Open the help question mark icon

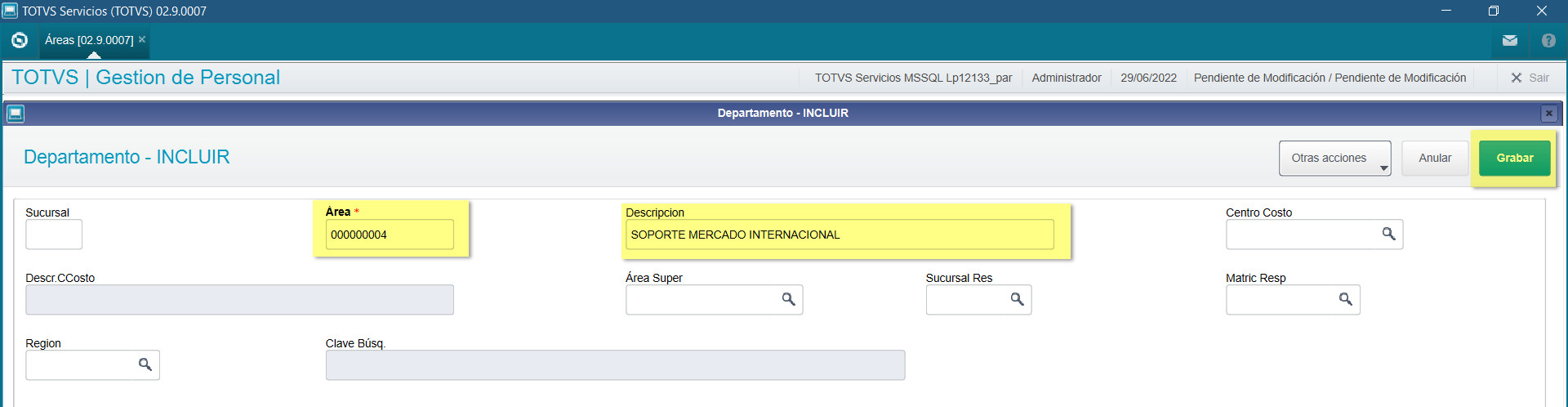tap(1548, 40)
